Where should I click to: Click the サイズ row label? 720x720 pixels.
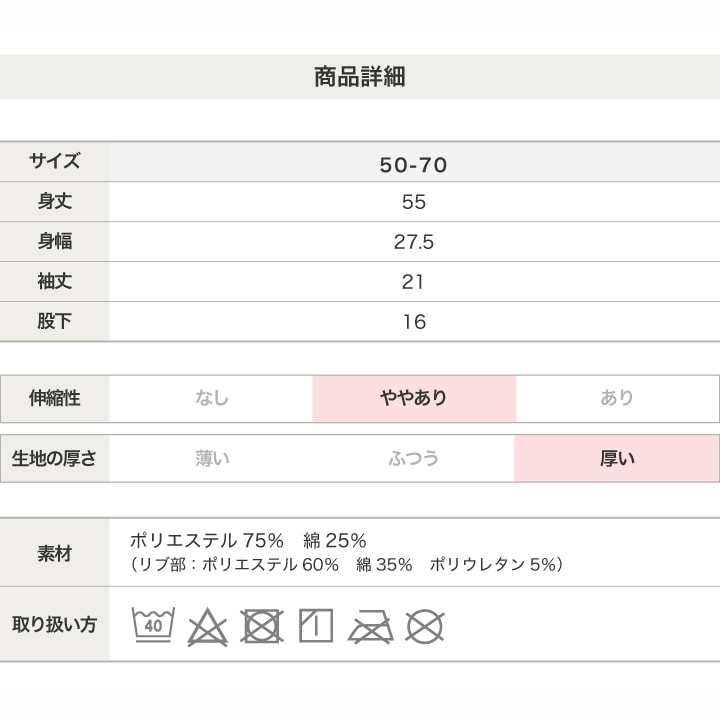(x=55, y=162)
